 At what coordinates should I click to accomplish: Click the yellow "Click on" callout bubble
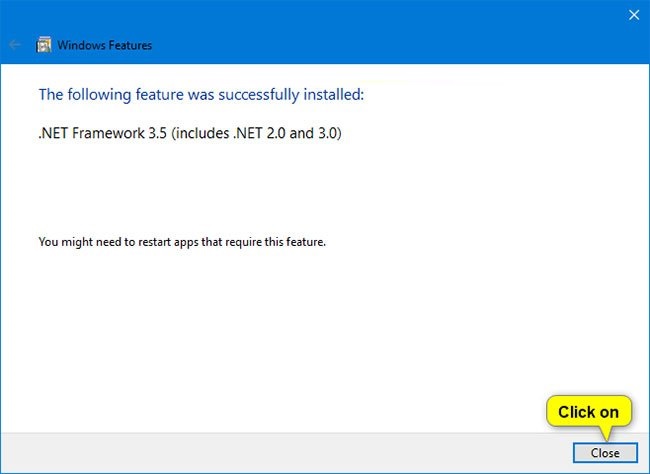click(x=588, y=411)
